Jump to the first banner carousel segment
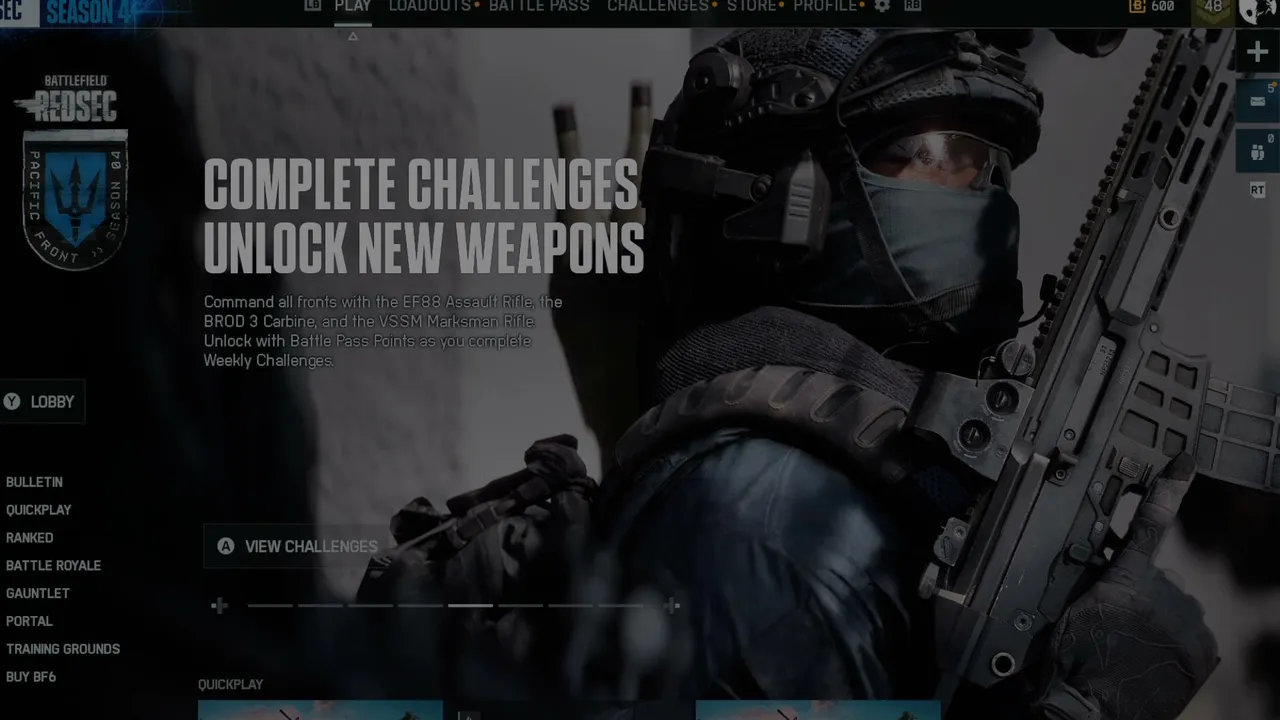The height and width of the screenshot is (720, 1280). [x=270, y=605]
